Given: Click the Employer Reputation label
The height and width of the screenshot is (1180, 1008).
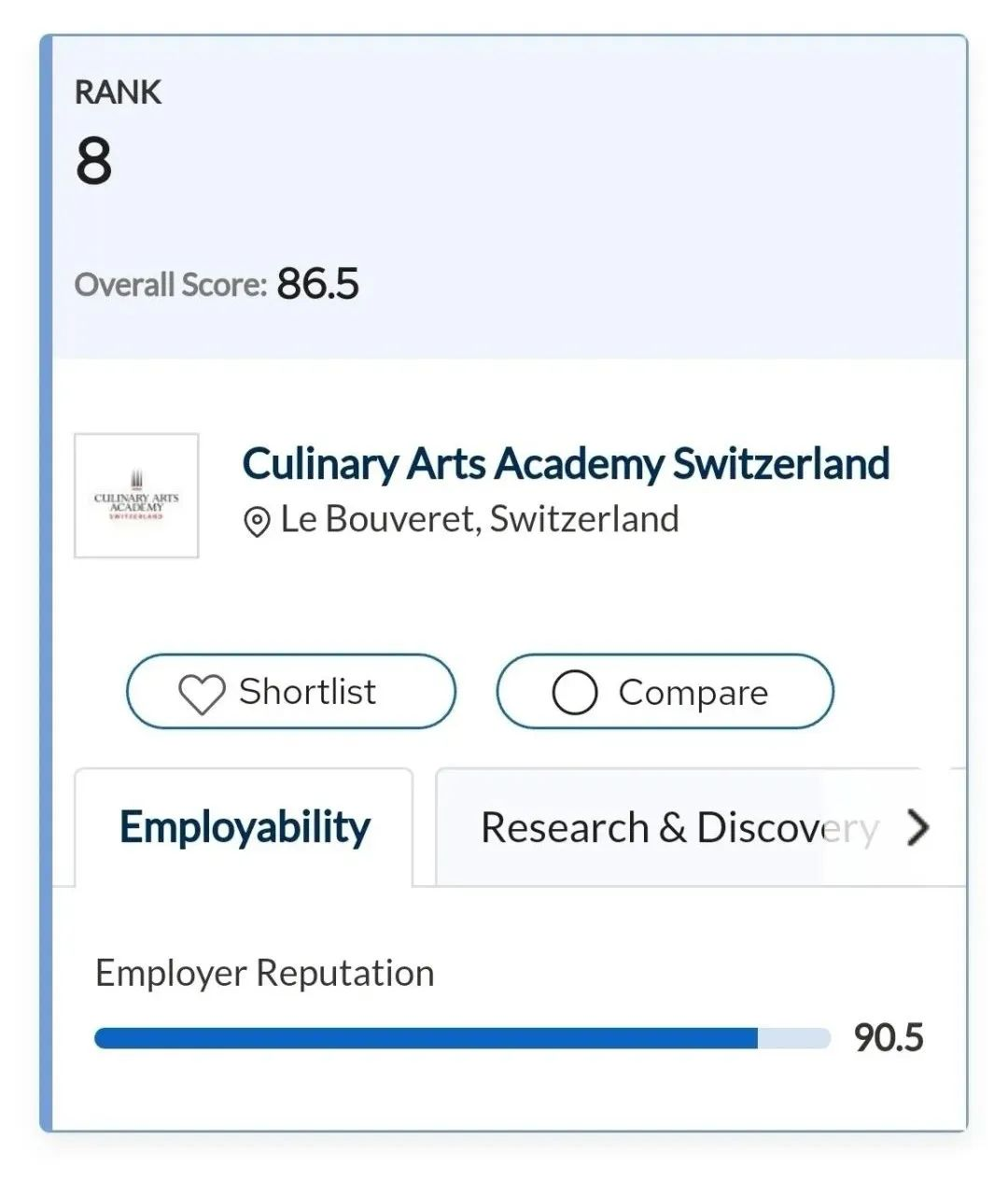Looking at the screenshot, I should [x=265, y=973].
